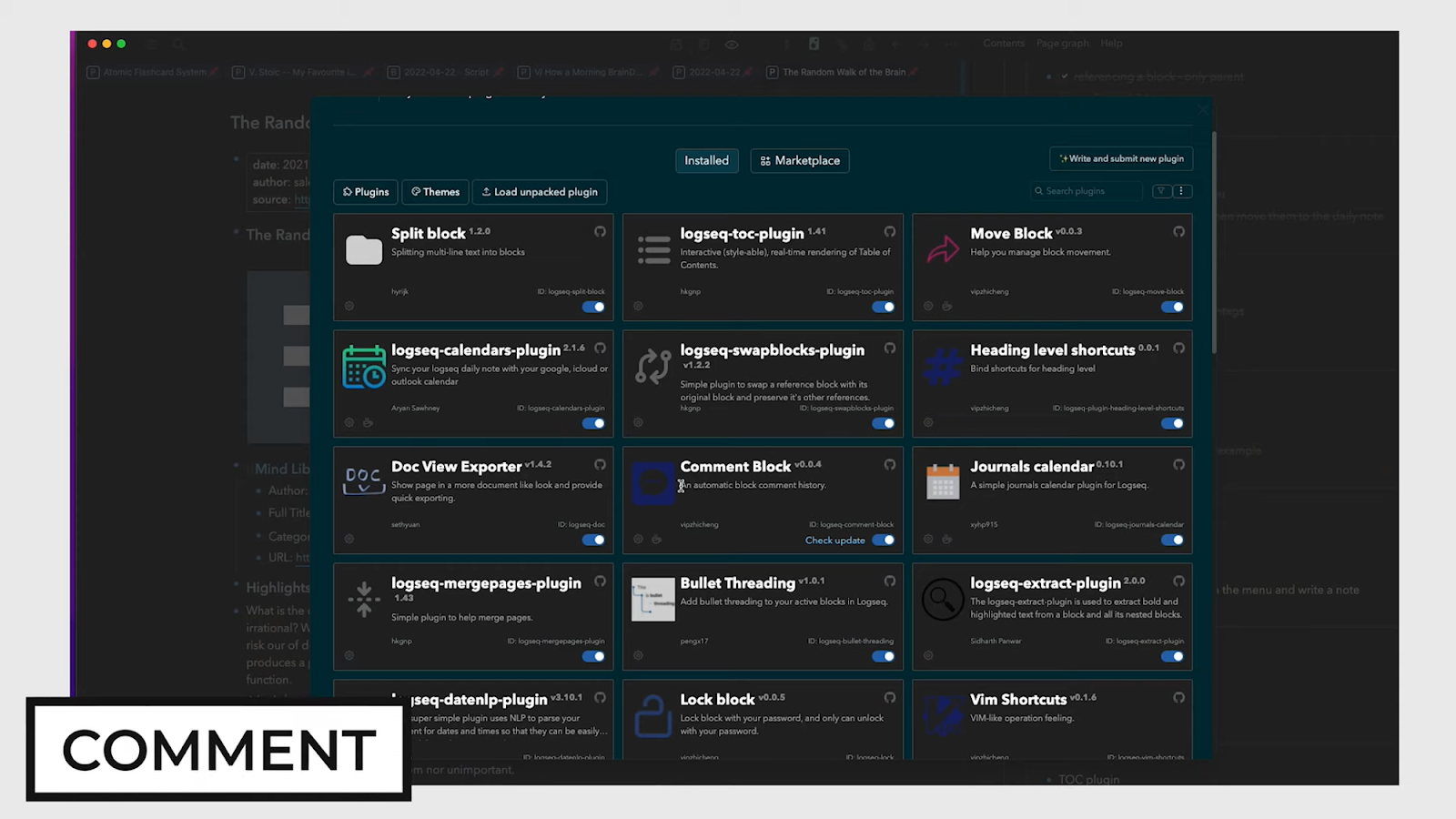The image size is (1456, 819).
Task: Click the Search plugins input field
Action: point(1087,191)
